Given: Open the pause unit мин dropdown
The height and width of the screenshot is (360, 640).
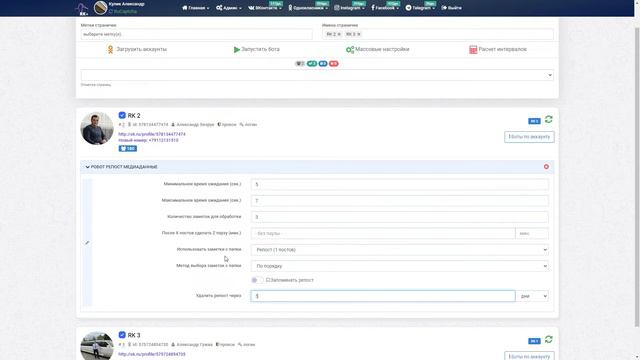Looking at the screenshot, I should tap(532, 233).
